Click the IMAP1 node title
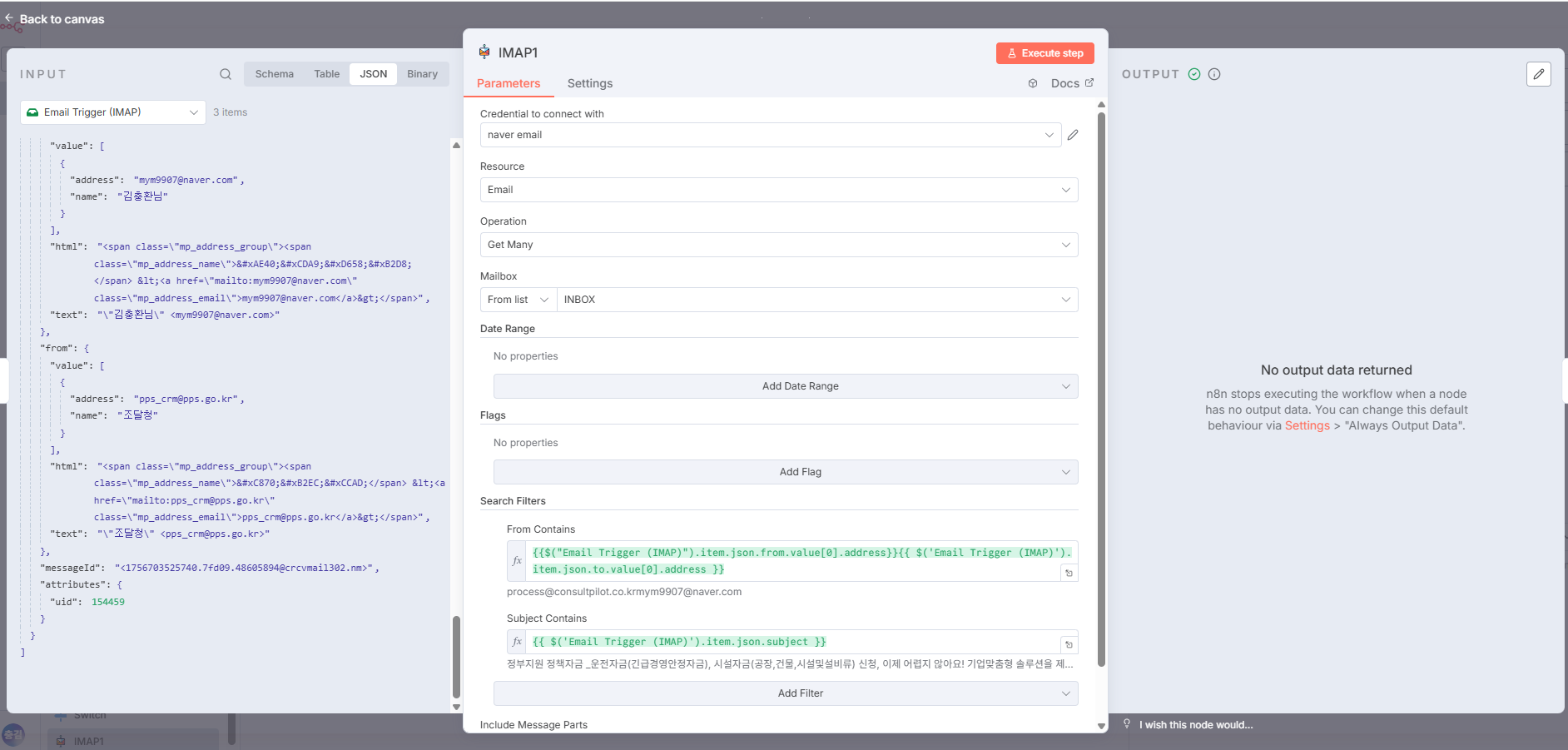The image size is (1568, 750). click(518, 52)
